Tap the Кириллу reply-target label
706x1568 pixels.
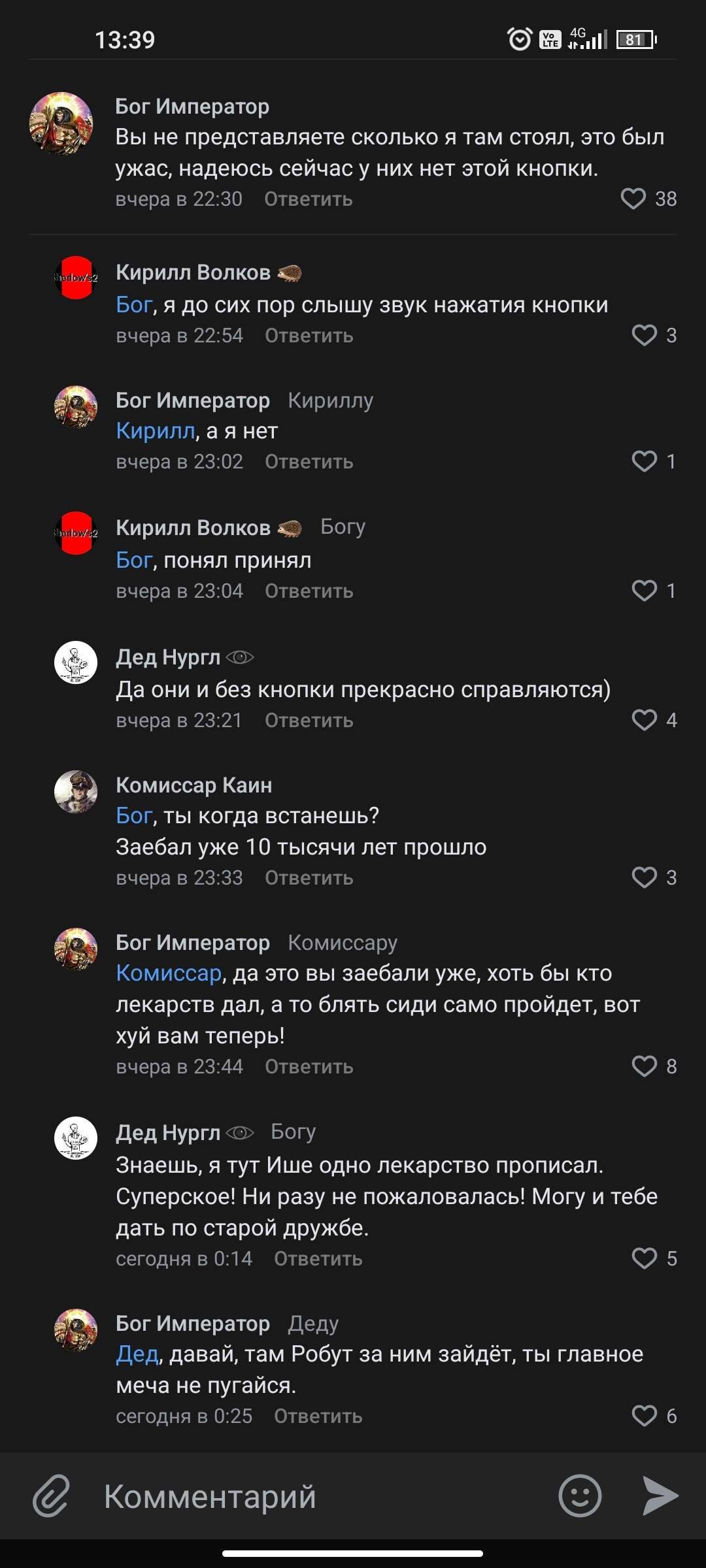point(330,400)
